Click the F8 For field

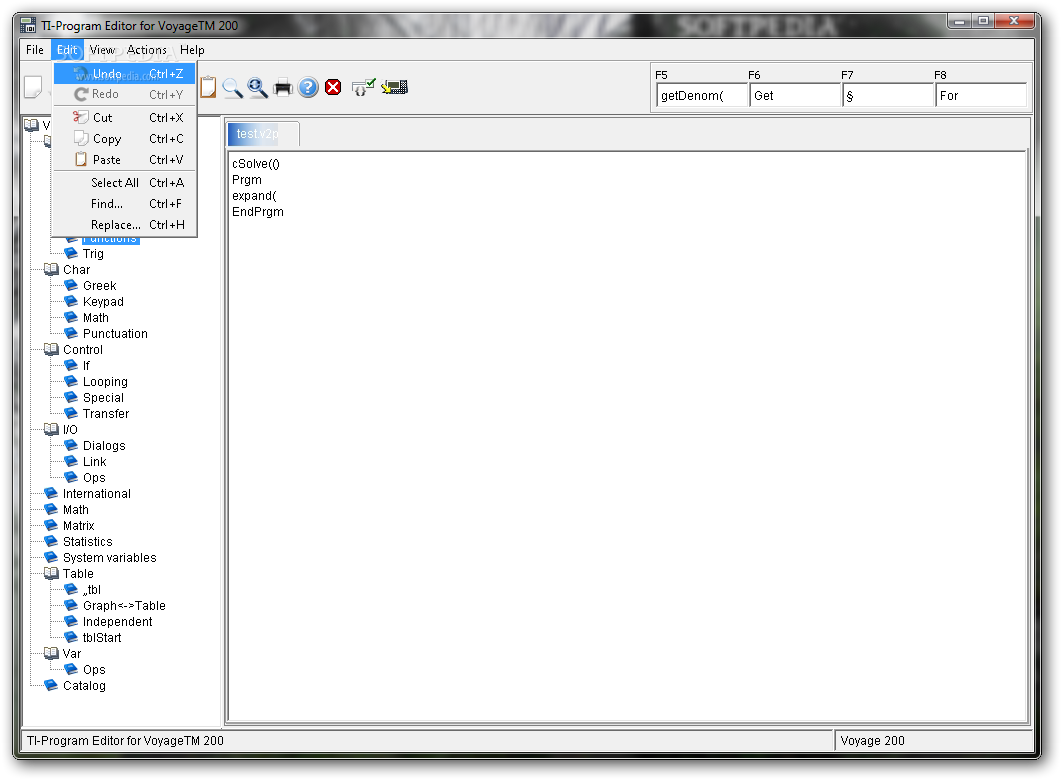pos(981,95)
